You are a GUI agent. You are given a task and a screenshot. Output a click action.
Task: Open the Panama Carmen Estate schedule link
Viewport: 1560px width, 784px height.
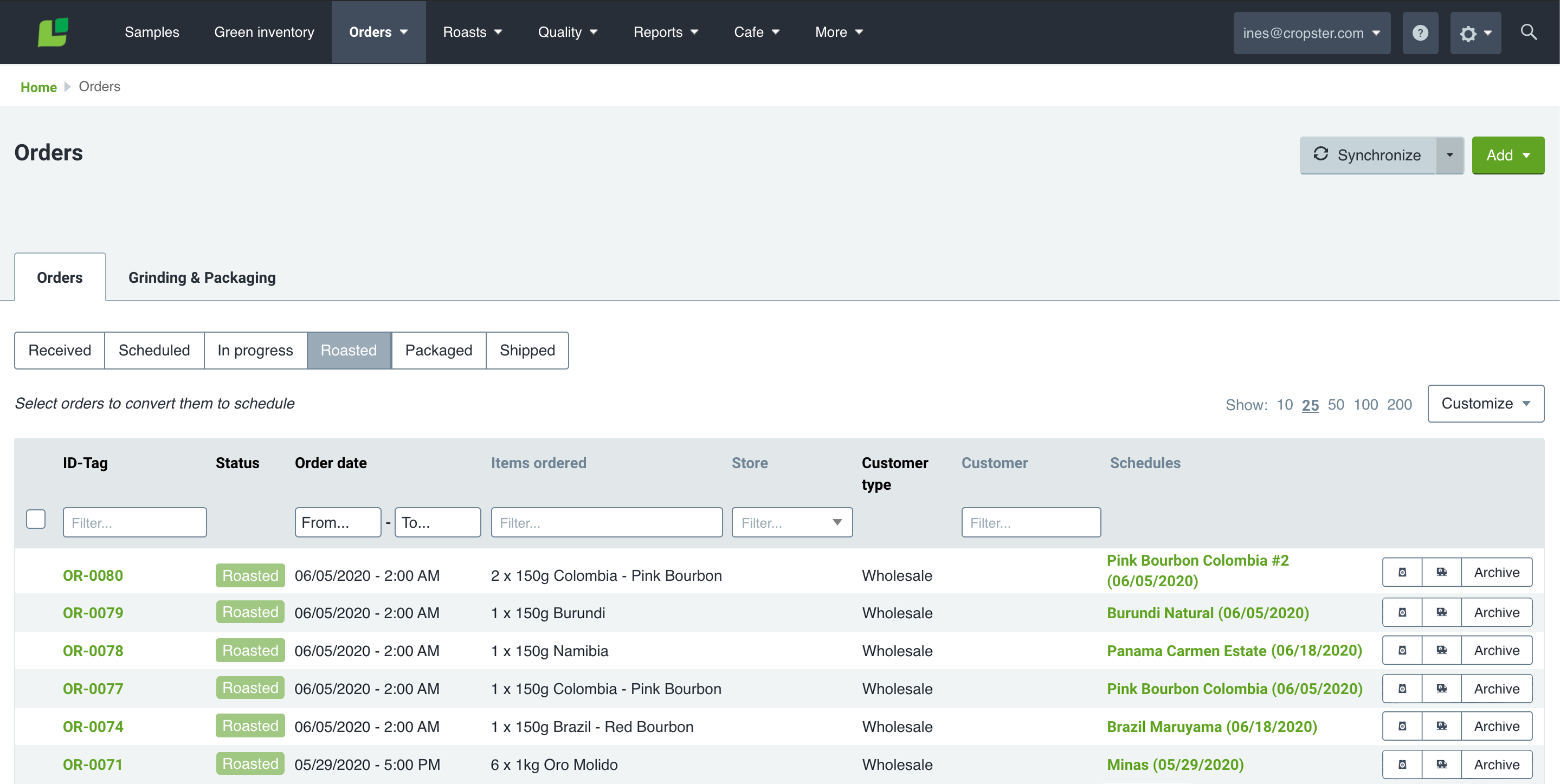[1234, 651]
